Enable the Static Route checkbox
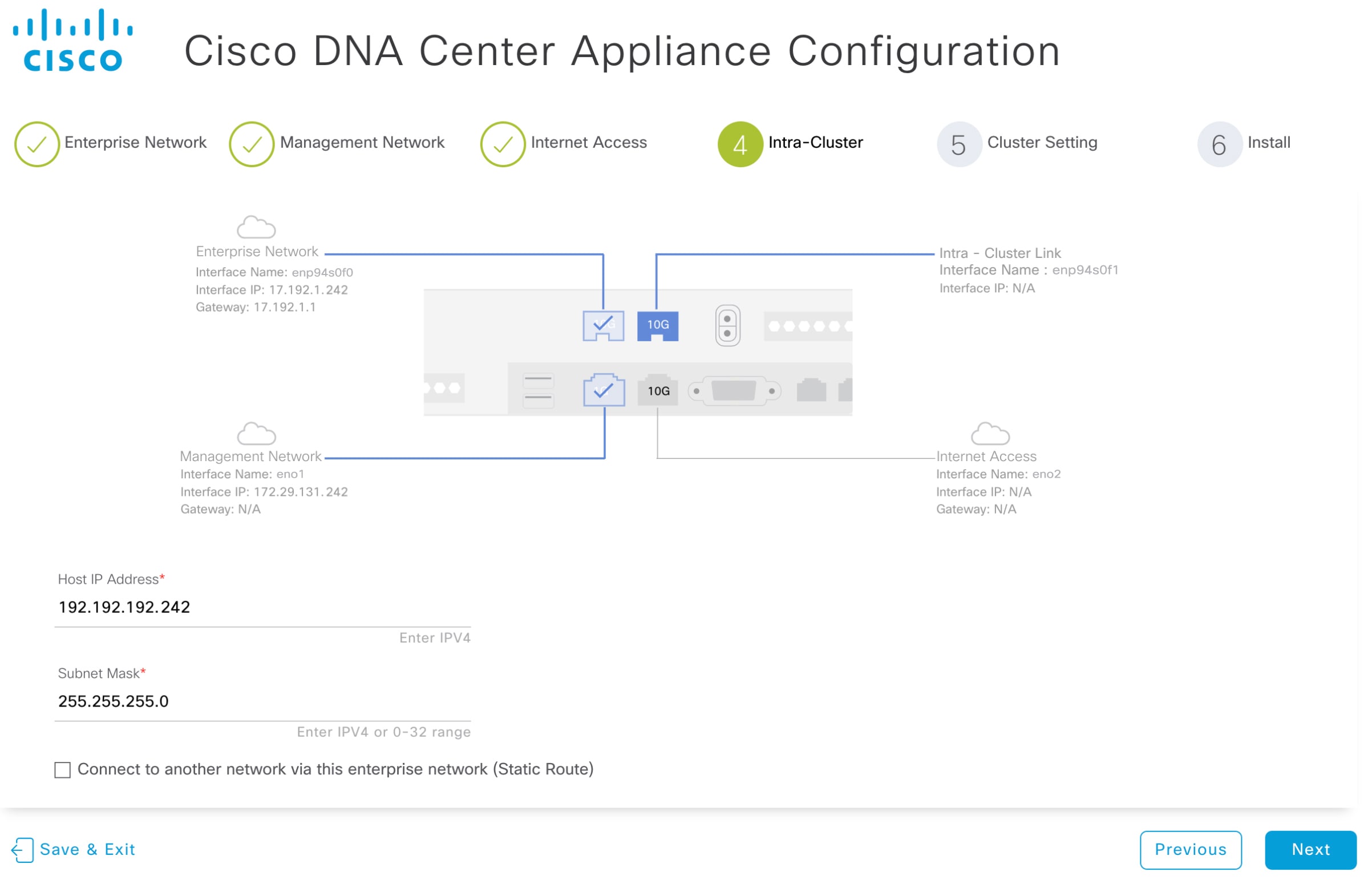1372x884 pixels. (63, 771)
